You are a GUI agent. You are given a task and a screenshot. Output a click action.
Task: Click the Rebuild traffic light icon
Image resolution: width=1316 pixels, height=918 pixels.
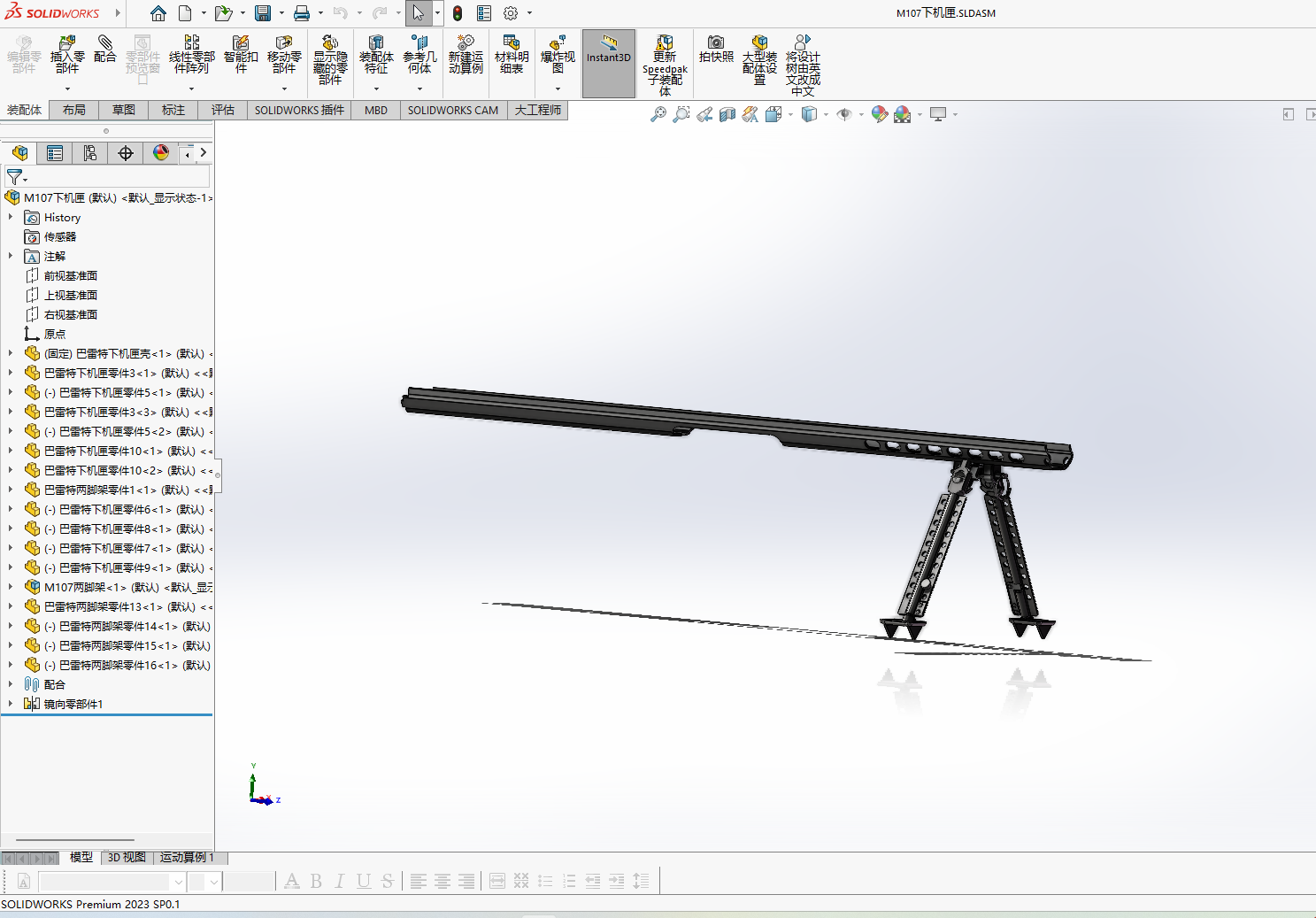point(458,13)
